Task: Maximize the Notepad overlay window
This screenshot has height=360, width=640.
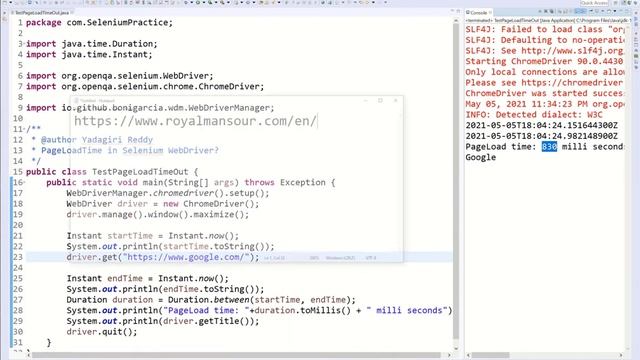Action: pos(380,100)
